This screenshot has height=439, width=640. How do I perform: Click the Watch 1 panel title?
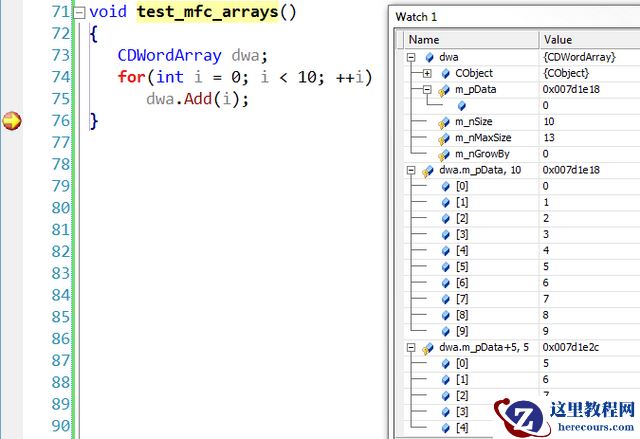coord(416,17)
